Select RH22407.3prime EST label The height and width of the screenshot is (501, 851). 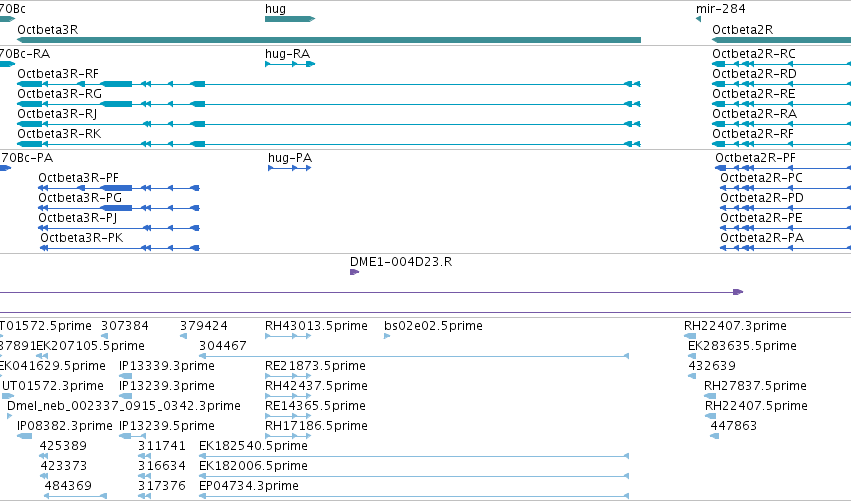(x=735, y=326)
